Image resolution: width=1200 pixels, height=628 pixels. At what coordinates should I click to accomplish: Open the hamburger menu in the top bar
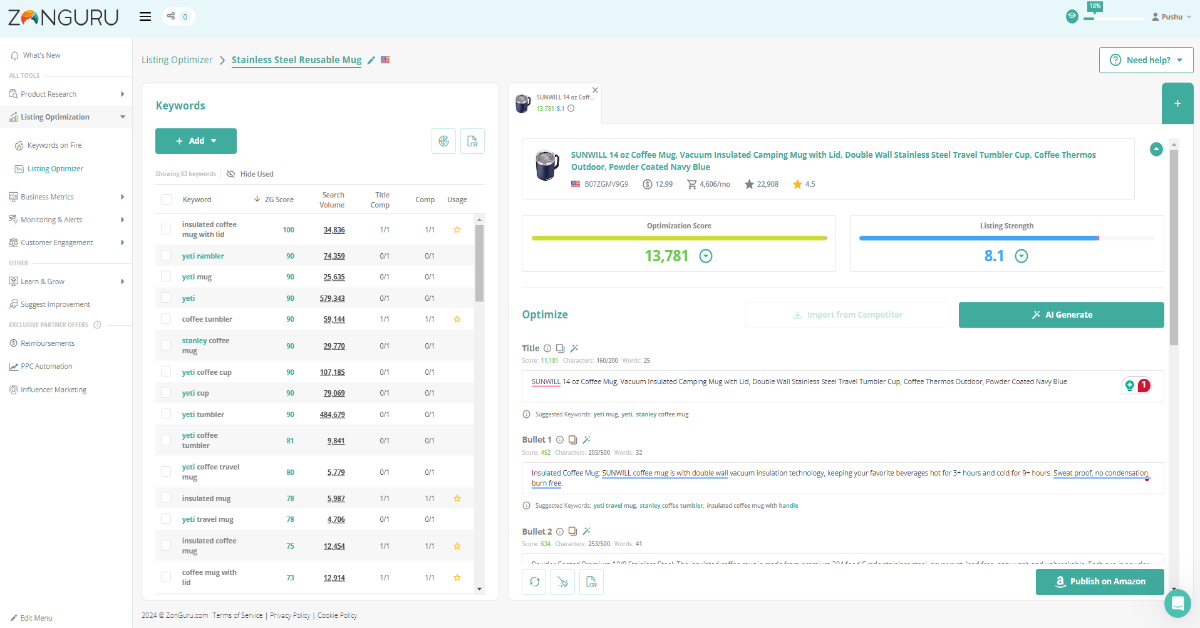(146, 16)
